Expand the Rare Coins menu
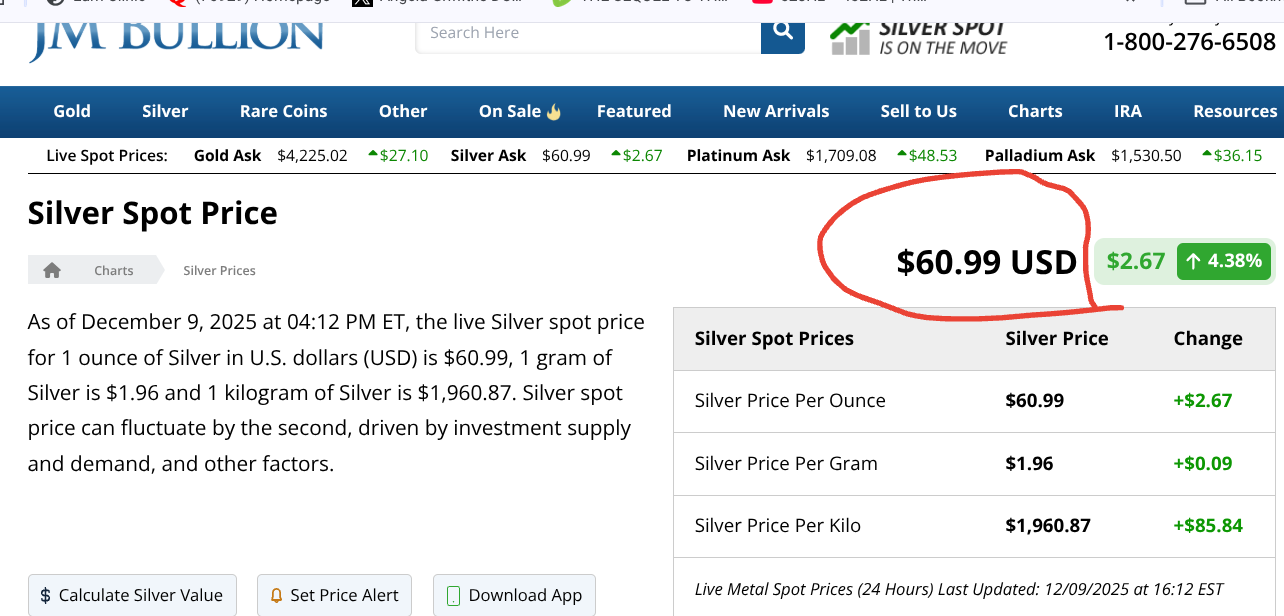 [x=283, y=111]
